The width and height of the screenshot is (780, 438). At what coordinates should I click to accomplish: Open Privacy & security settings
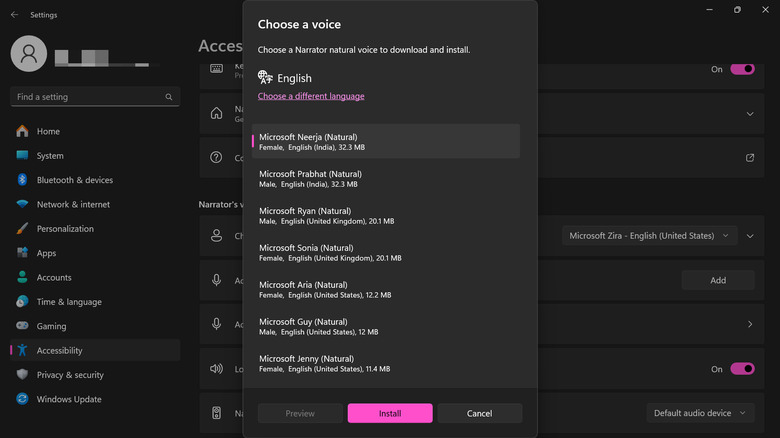pos(70,375)
